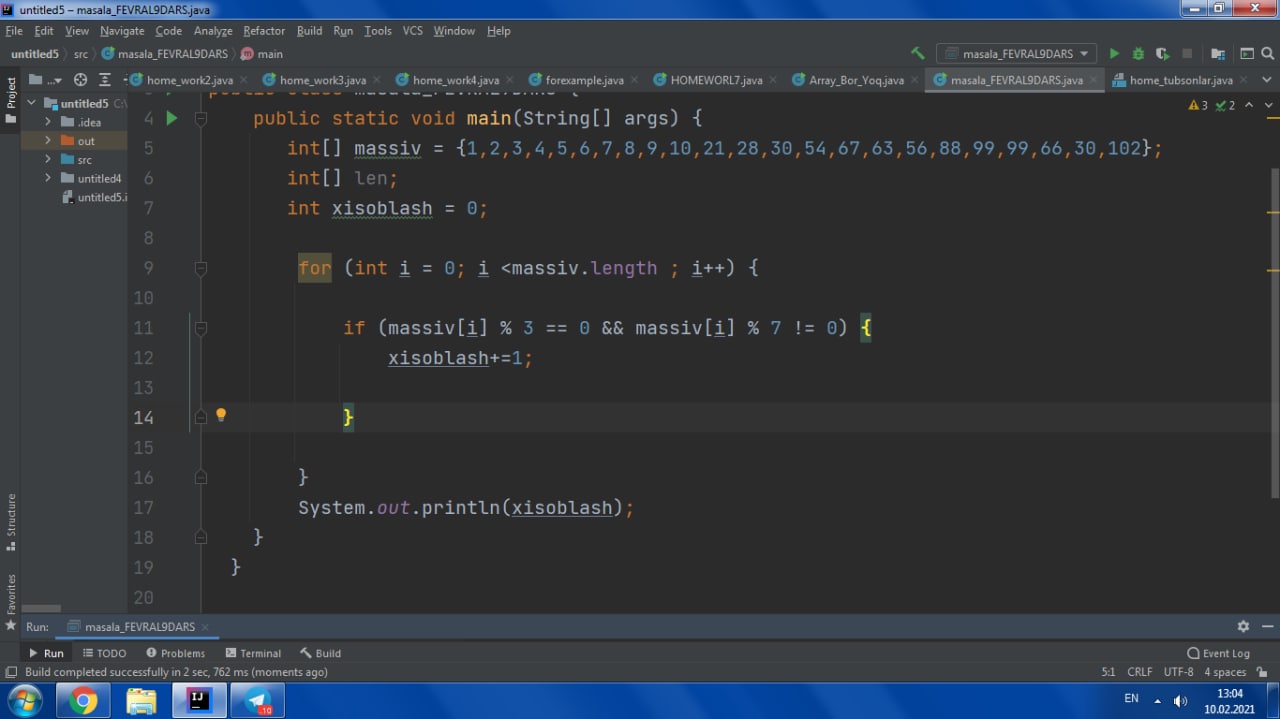
Task: Collapse the main method fold marker on line 4
Action: click(201, 118)
